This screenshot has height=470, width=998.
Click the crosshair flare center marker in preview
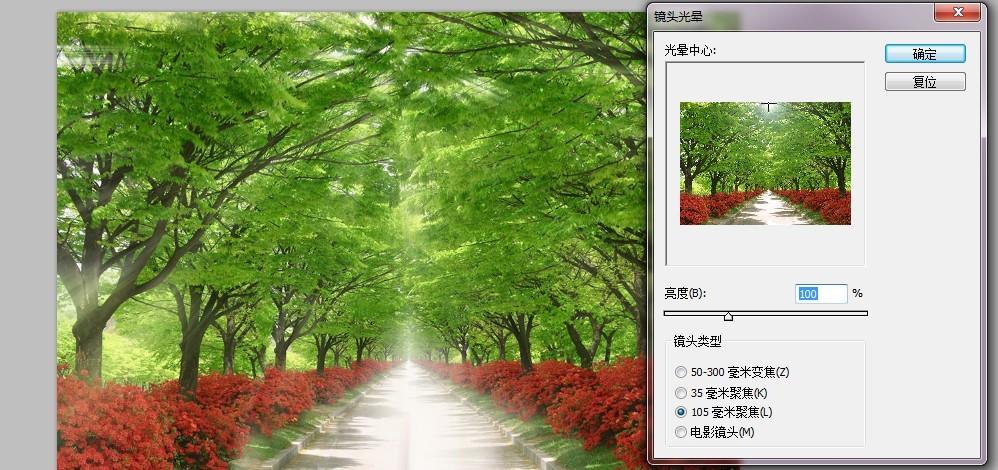coord(768,106)
